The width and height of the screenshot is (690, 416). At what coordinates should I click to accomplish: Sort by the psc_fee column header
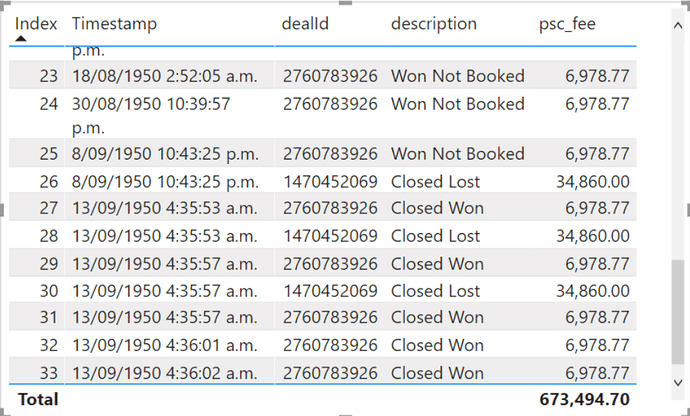click(567, 24)
